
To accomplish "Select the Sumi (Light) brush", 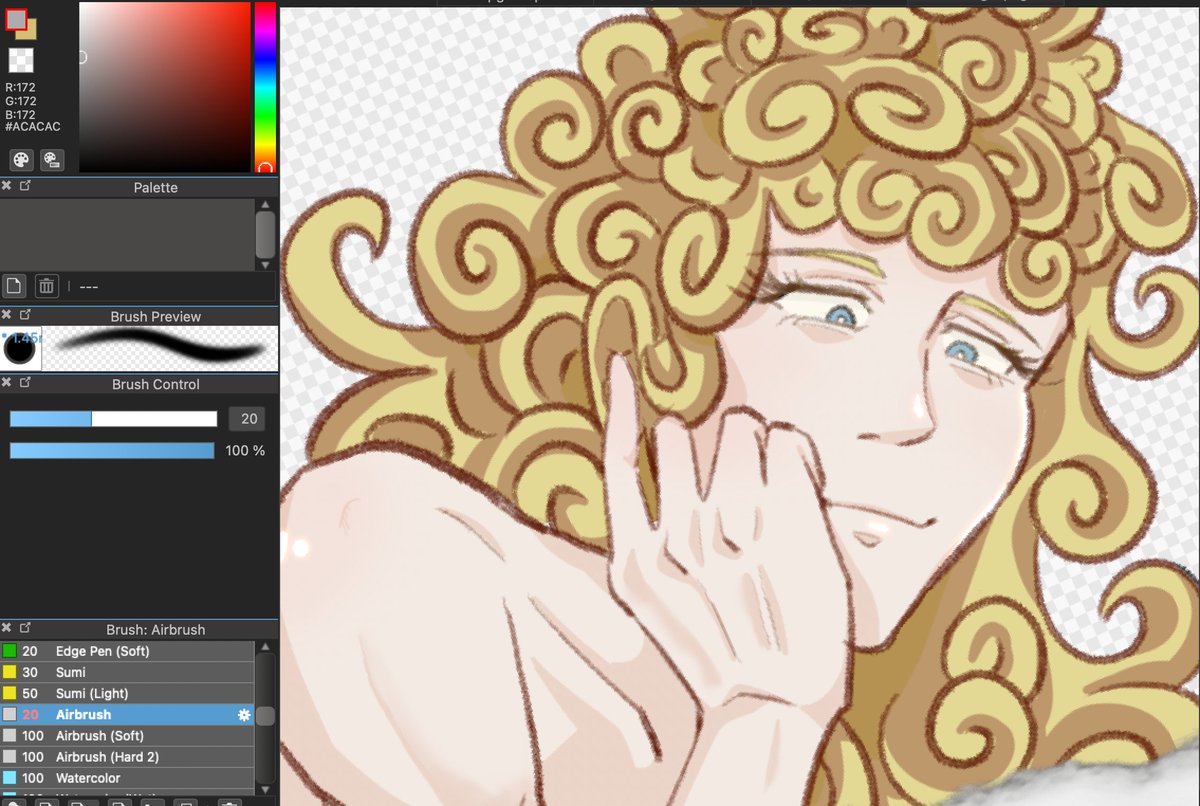I will pyautogui.click(x=127, y=693).
